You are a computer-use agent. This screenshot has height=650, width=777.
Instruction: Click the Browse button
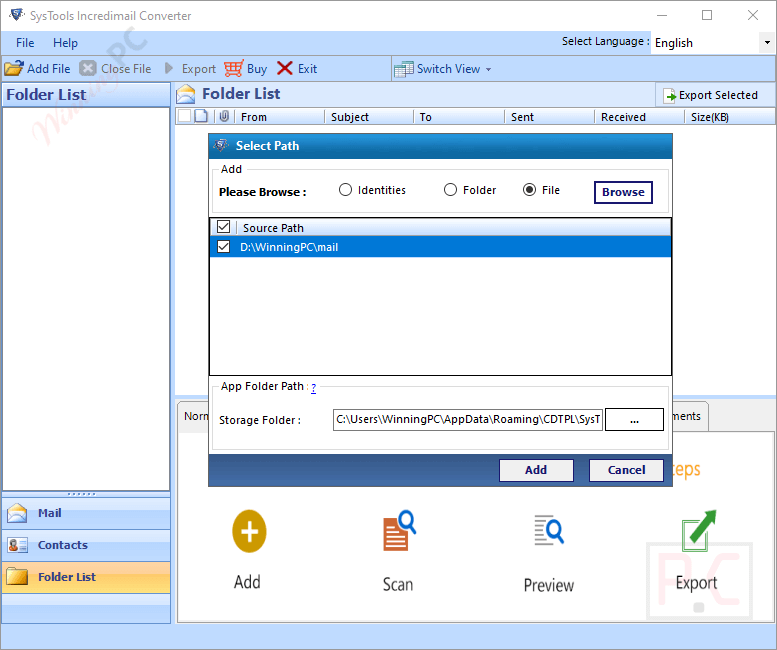point(623,192)
